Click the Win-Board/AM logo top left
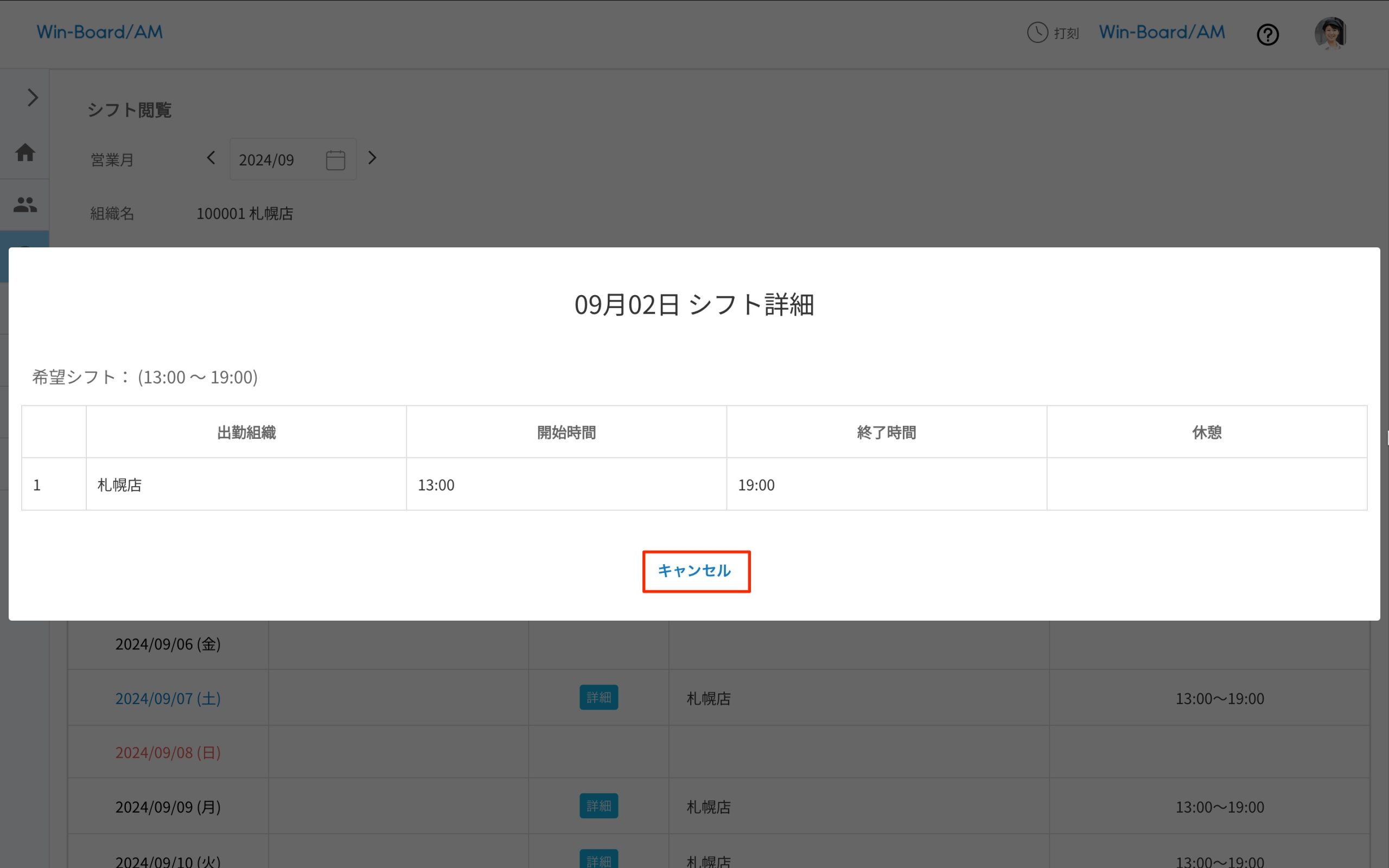This screenshot has width=1389, height=868. tap(99, 31)
